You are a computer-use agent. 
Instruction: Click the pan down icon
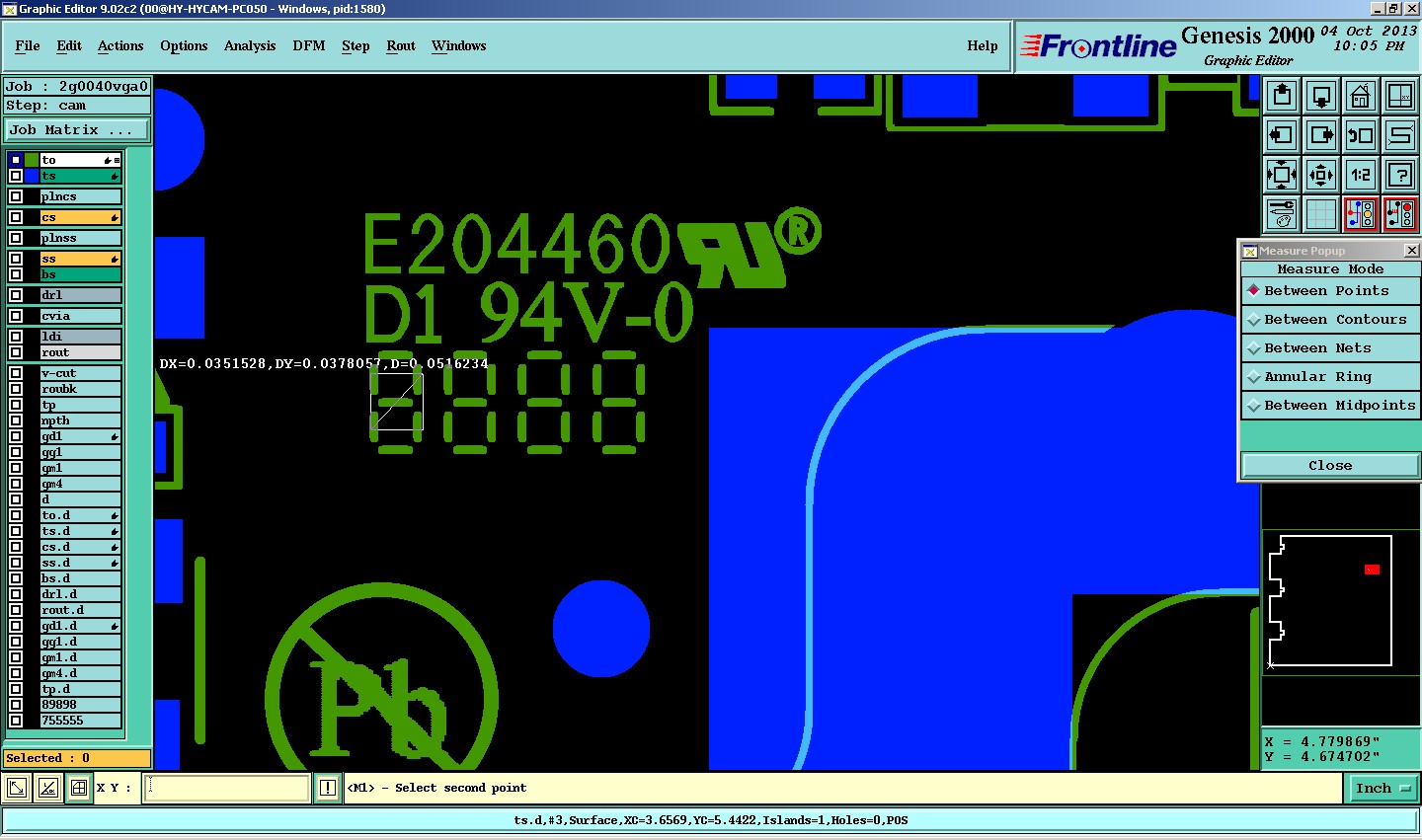[x=1321, y=96]
